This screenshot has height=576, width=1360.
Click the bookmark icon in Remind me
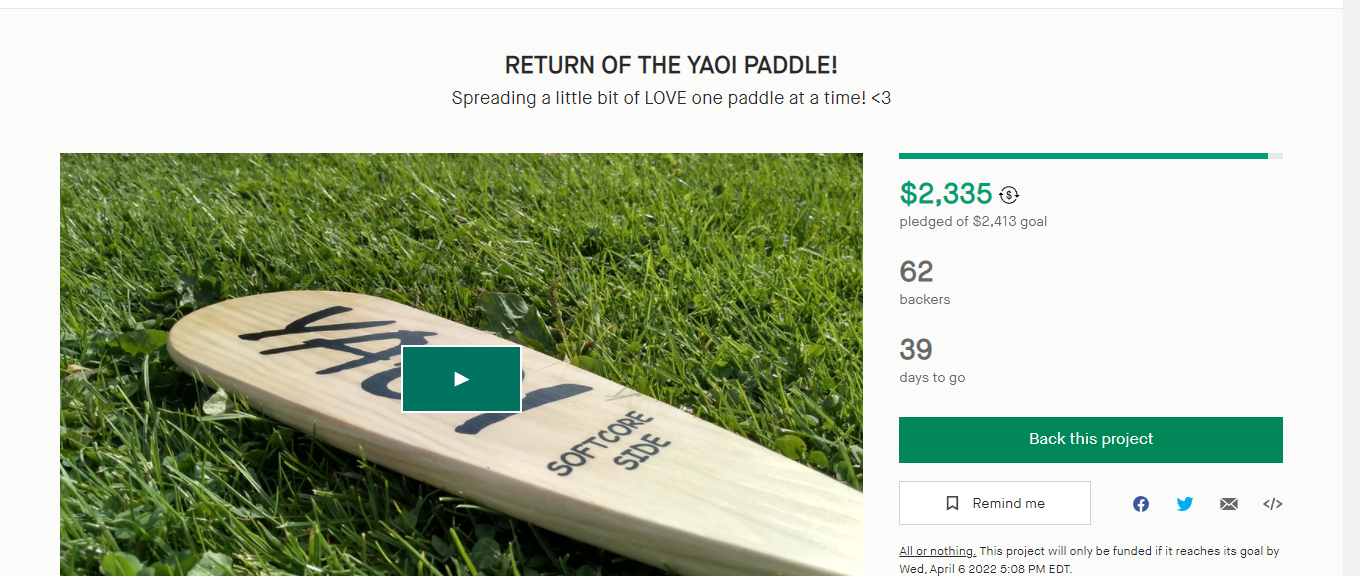(952, 503)
